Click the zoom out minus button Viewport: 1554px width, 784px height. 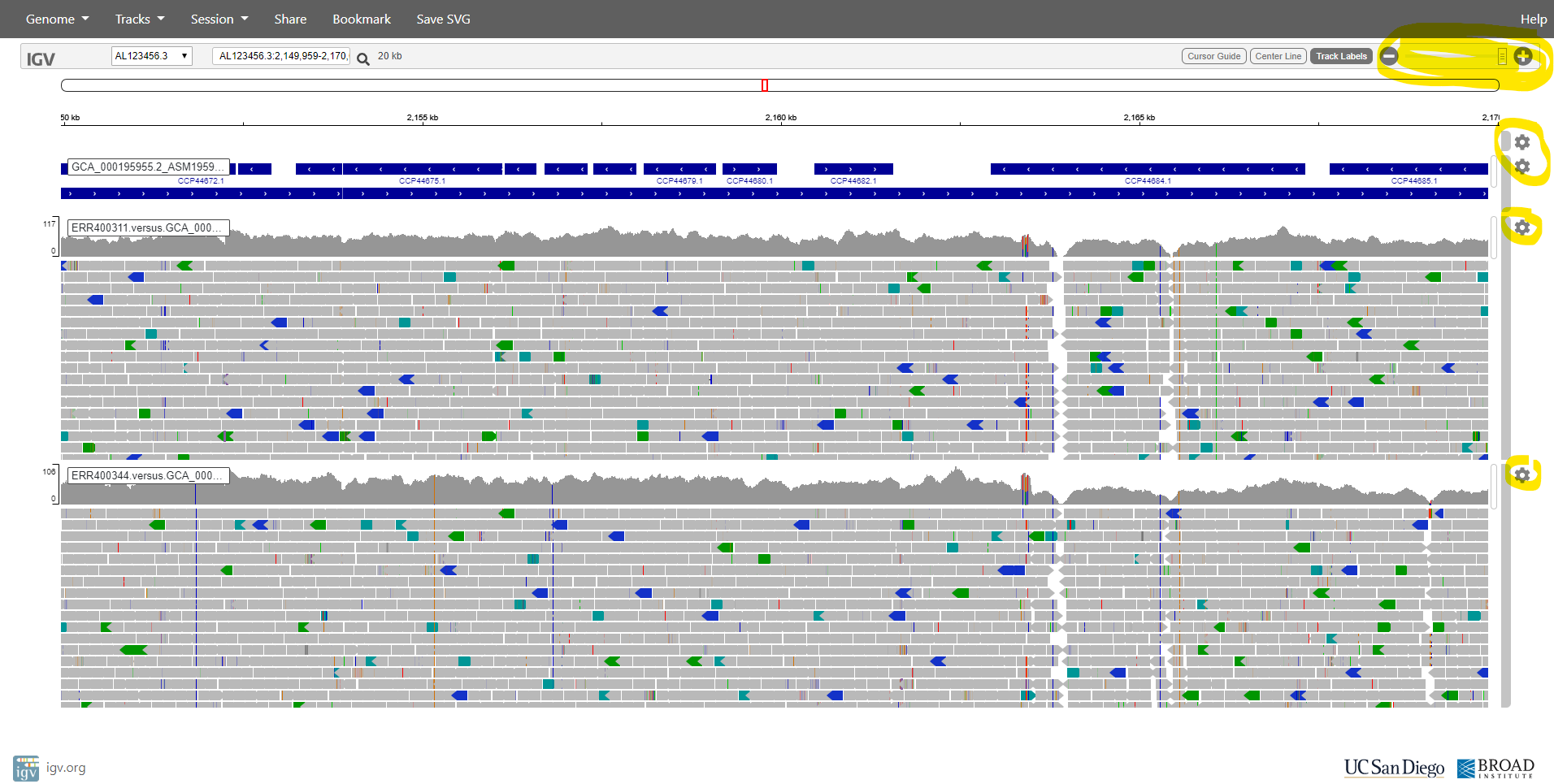pyautogui.click(x=1389, y=56)
